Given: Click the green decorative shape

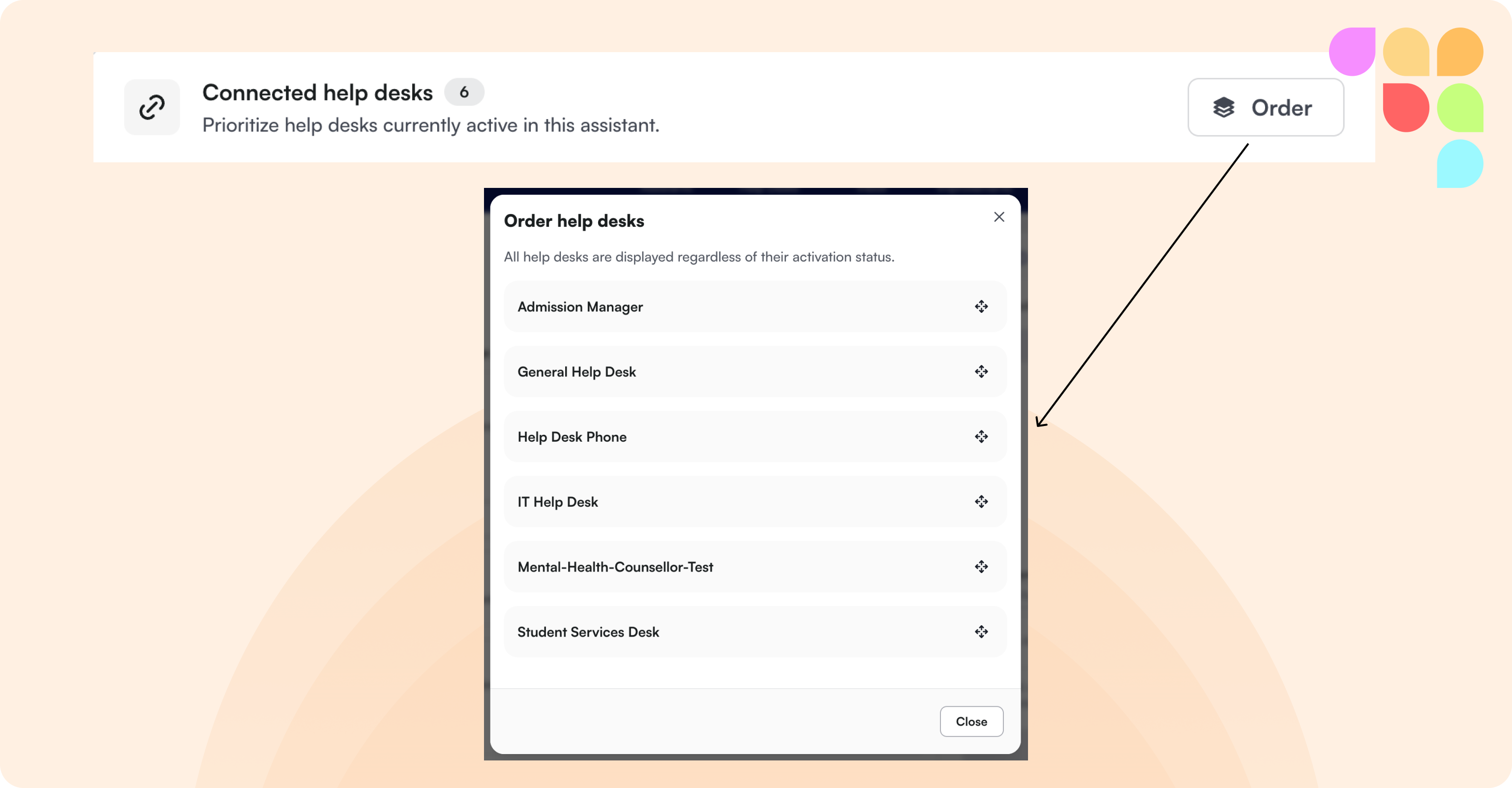Looking at the screenshot, I should 1460,107.
